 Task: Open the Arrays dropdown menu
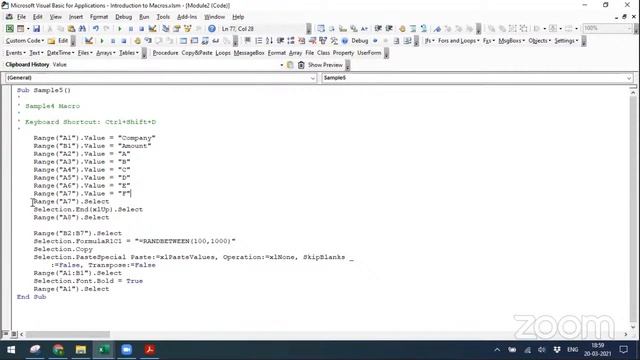(105, 53)
